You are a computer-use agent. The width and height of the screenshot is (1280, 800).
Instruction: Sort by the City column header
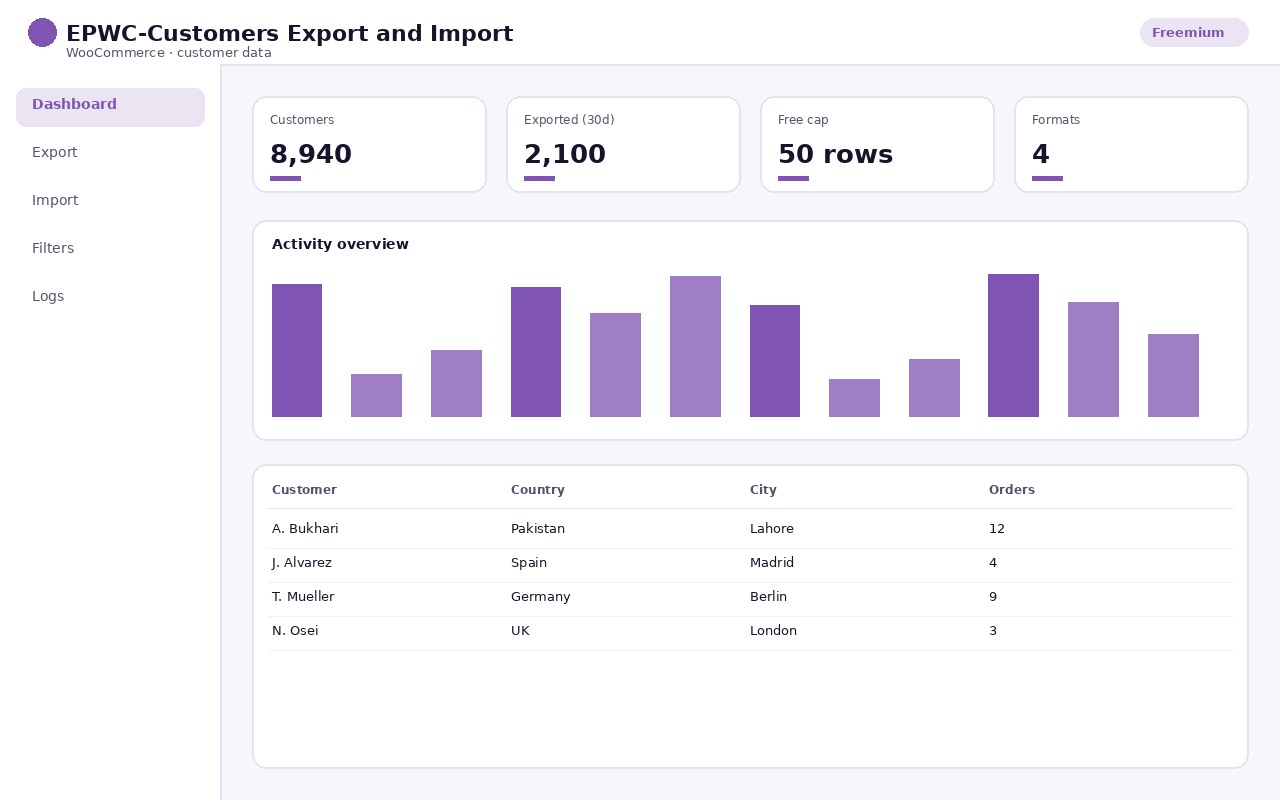pos(763,490)
